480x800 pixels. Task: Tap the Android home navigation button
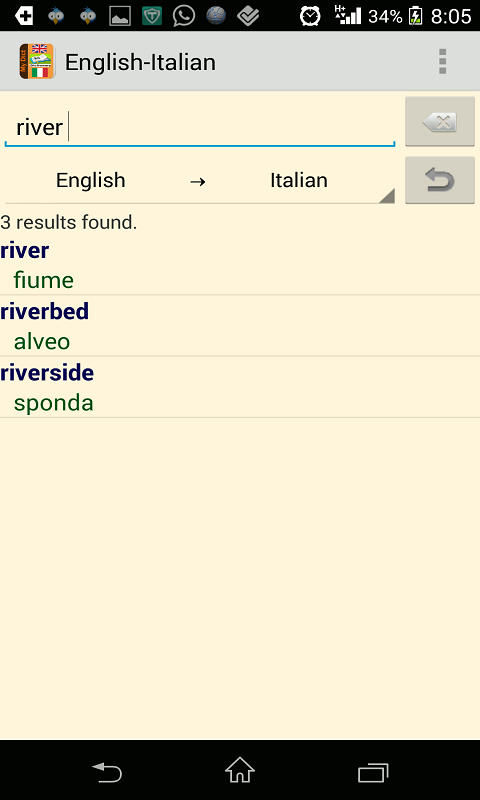[240, 770]
